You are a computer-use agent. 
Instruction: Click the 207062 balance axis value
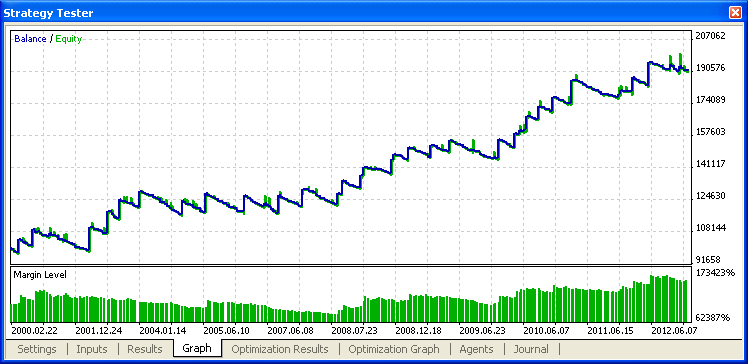coord(711,36)
